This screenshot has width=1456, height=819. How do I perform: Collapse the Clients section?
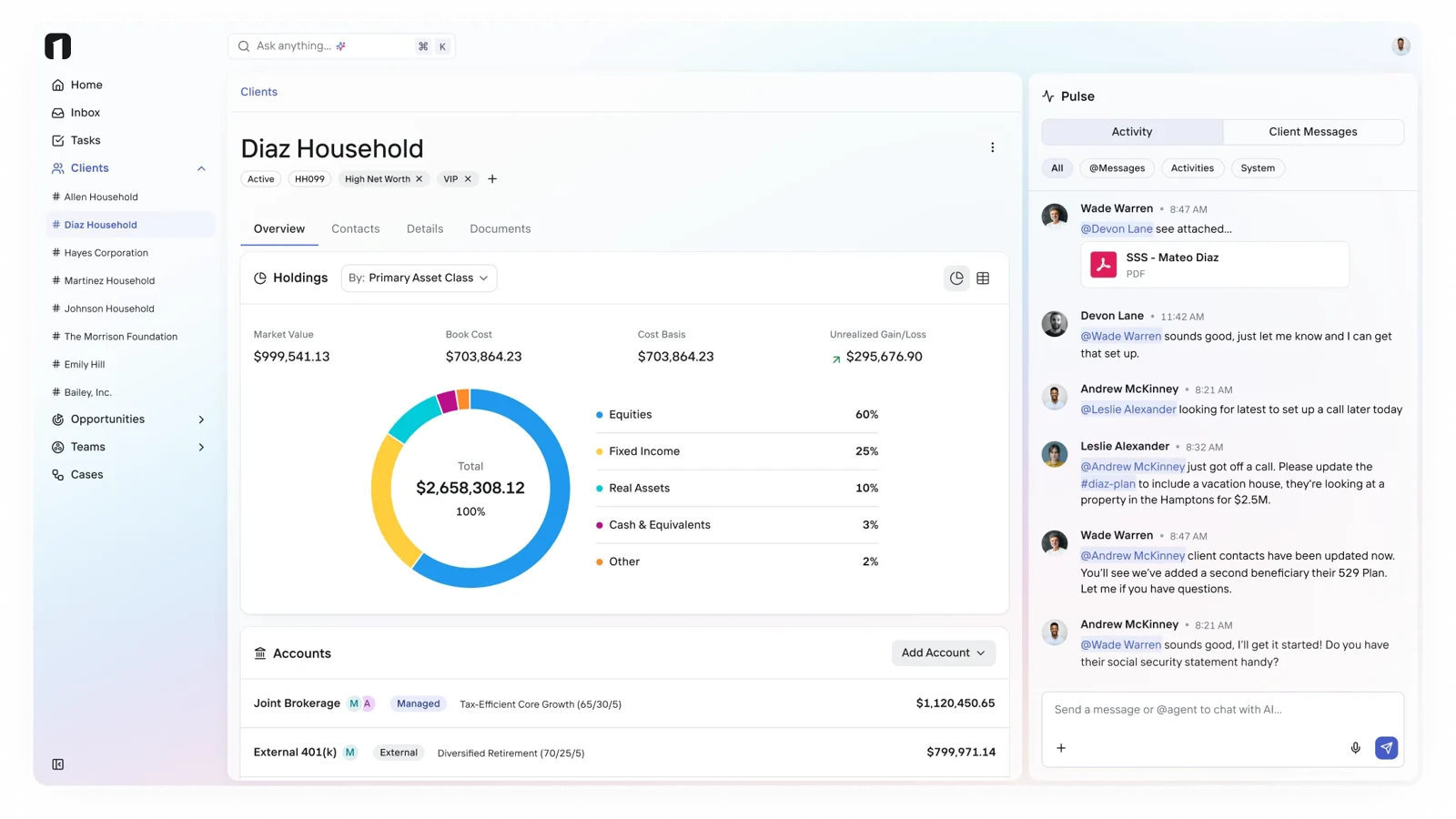(x=201, y=168)
